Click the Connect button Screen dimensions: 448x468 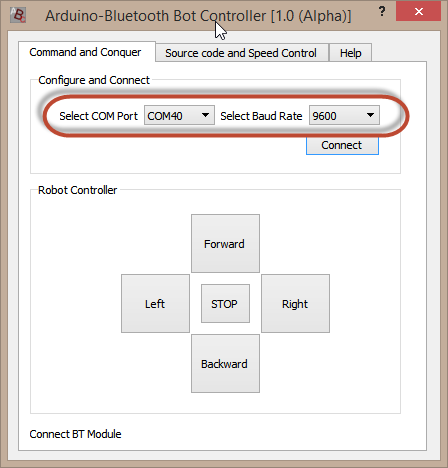[x=342, y=145]
